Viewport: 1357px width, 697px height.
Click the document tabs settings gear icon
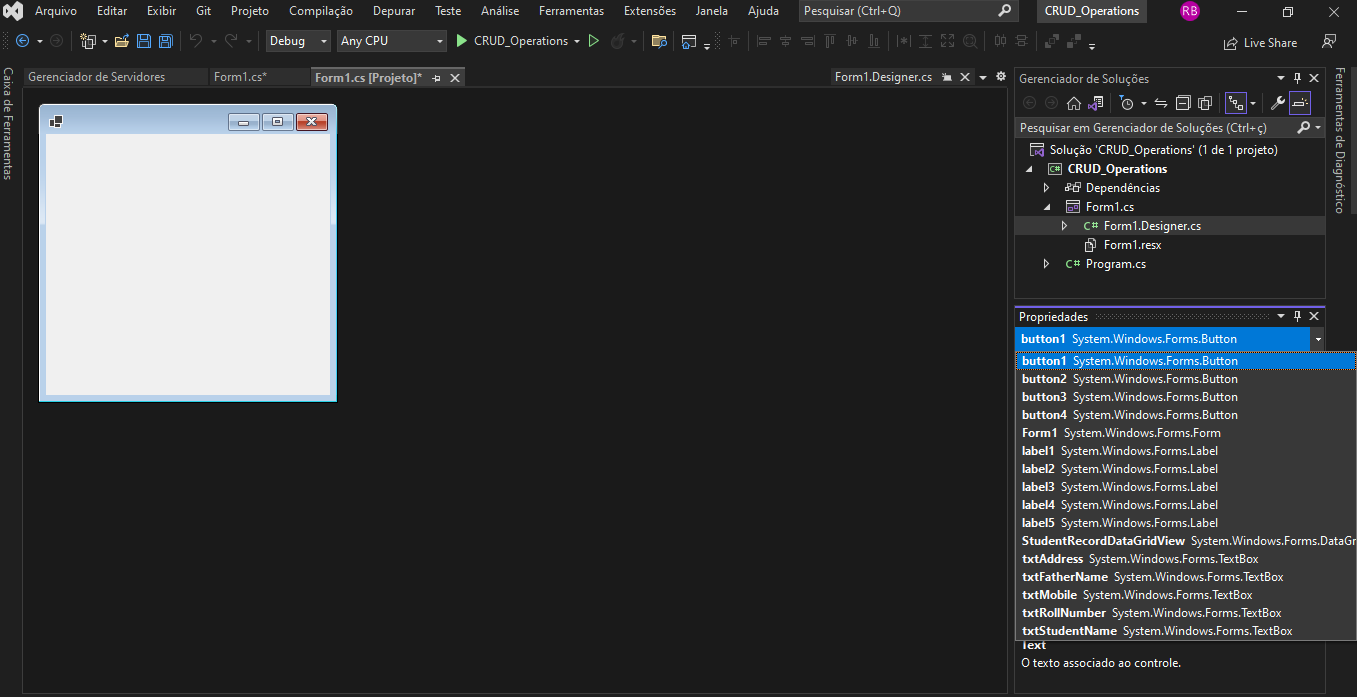pos(1000,77)
